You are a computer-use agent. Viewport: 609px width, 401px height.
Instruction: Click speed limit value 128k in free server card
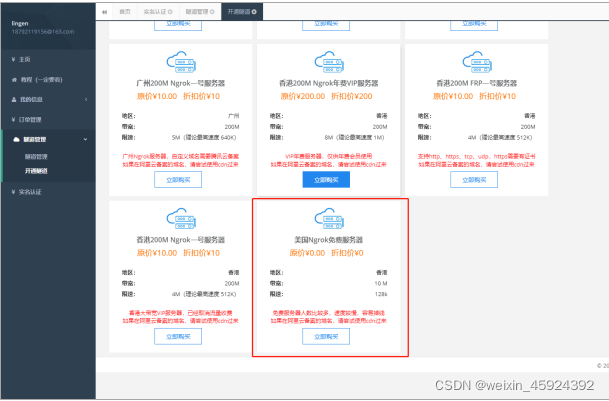pos(381,294)
